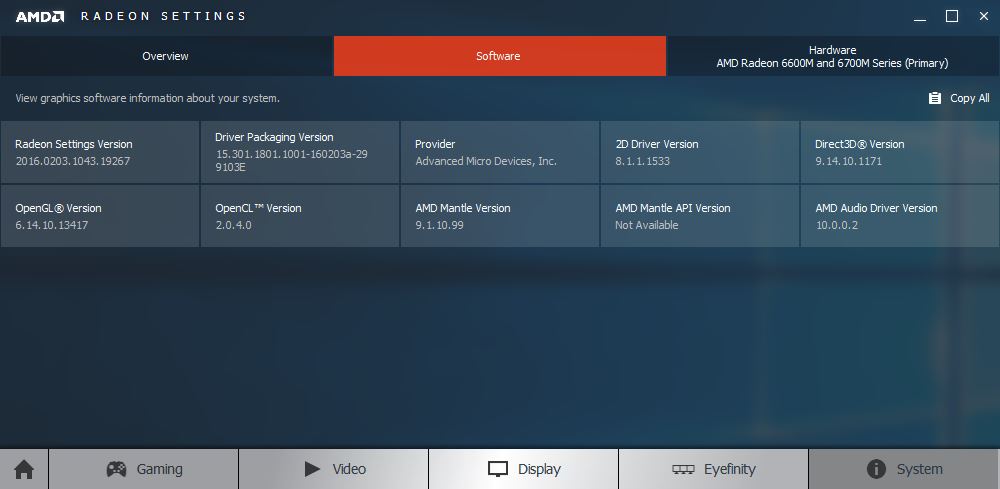
Task: Click the Copy All clipboard icon
Action: coord(935,98)
